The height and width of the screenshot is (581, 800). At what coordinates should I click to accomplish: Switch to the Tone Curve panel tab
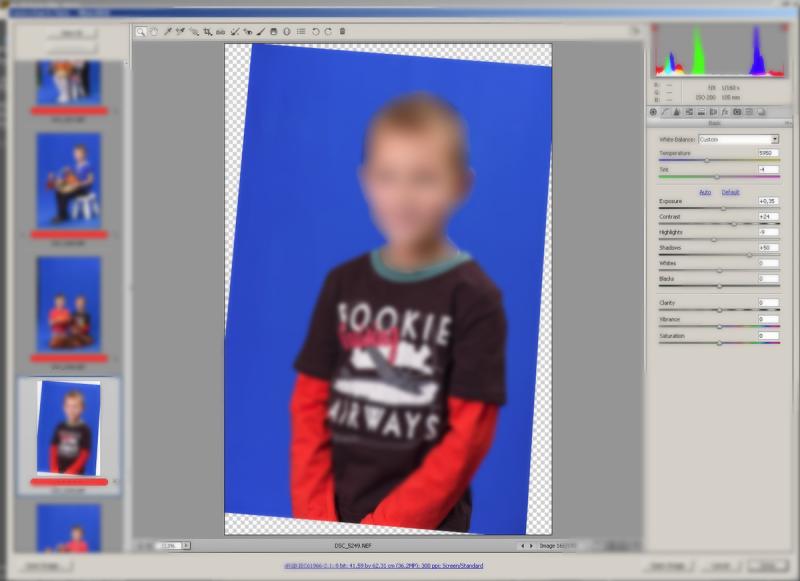pyautogui.click(x=665, y=112)
